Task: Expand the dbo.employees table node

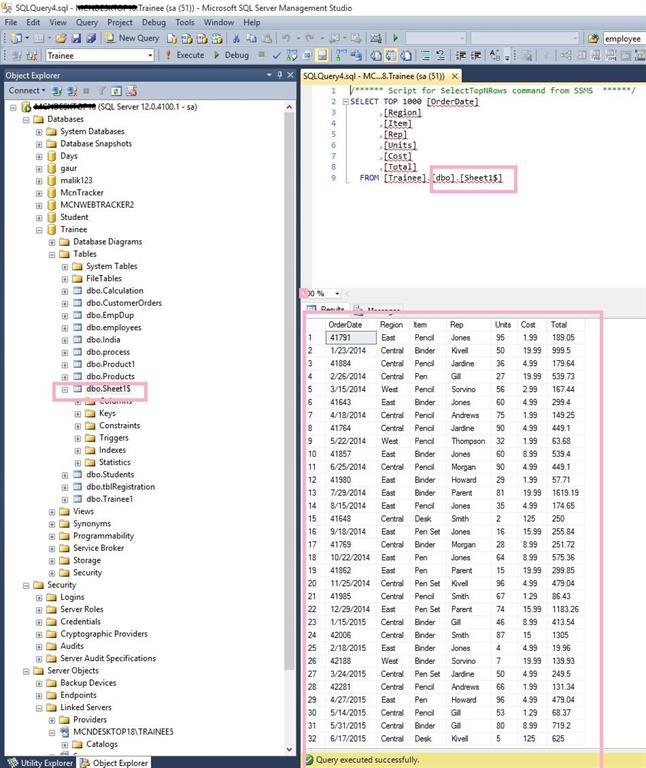Action: (65, 328)
